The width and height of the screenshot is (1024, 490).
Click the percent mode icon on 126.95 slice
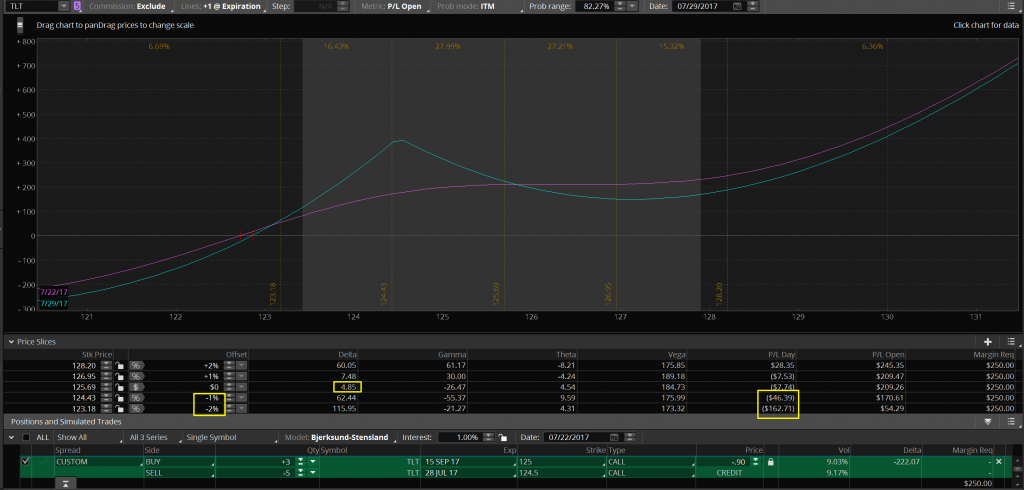135,376
